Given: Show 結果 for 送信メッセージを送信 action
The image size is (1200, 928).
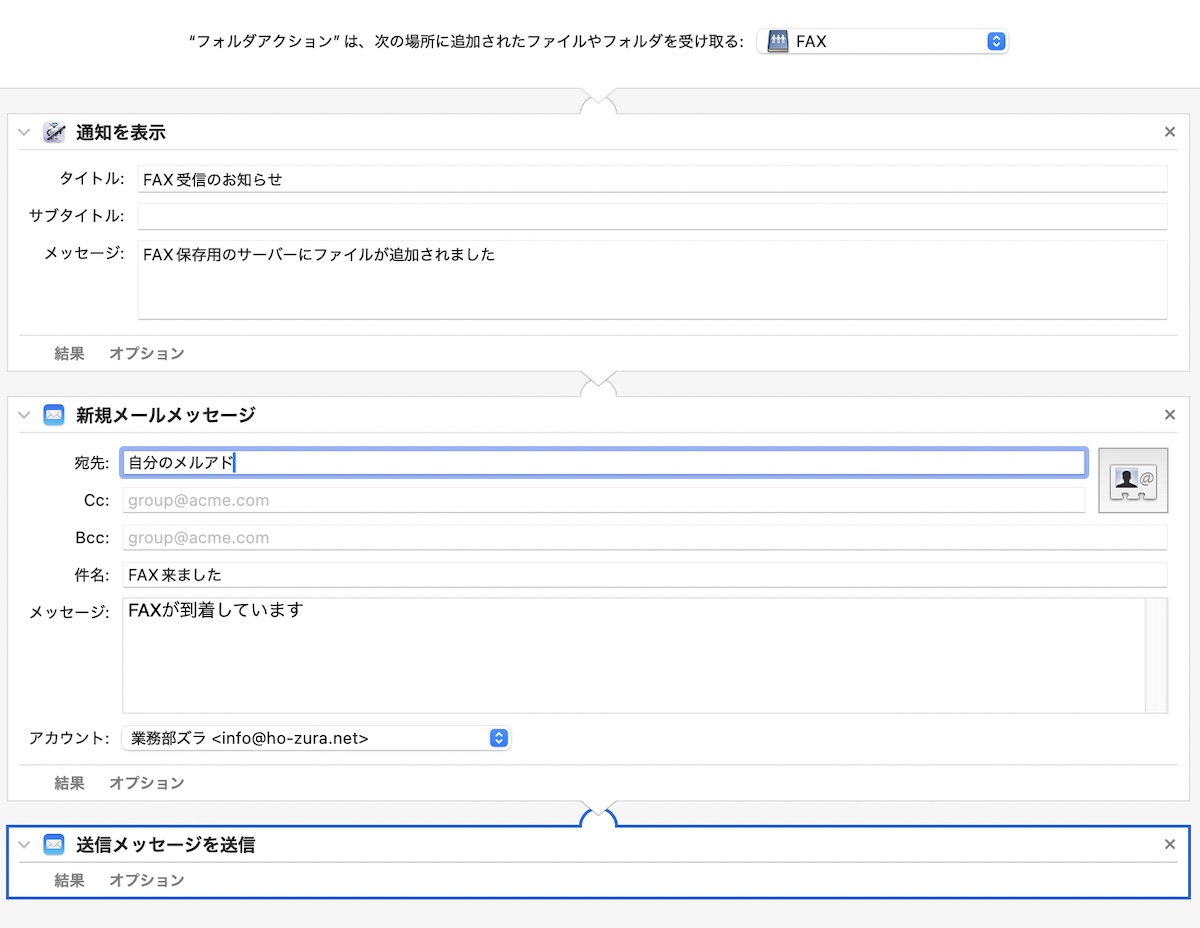Looking at the screenshot, I should (69, 880).
